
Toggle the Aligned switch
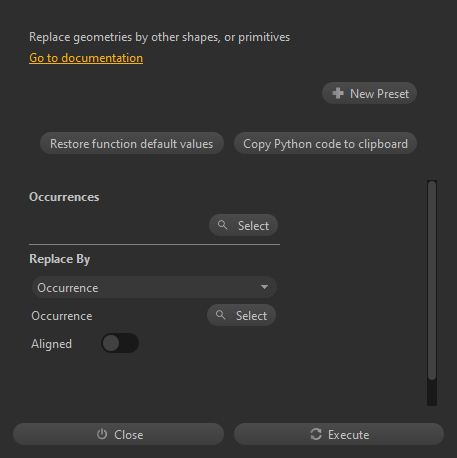pyautogui.click(x=120, y=343)
